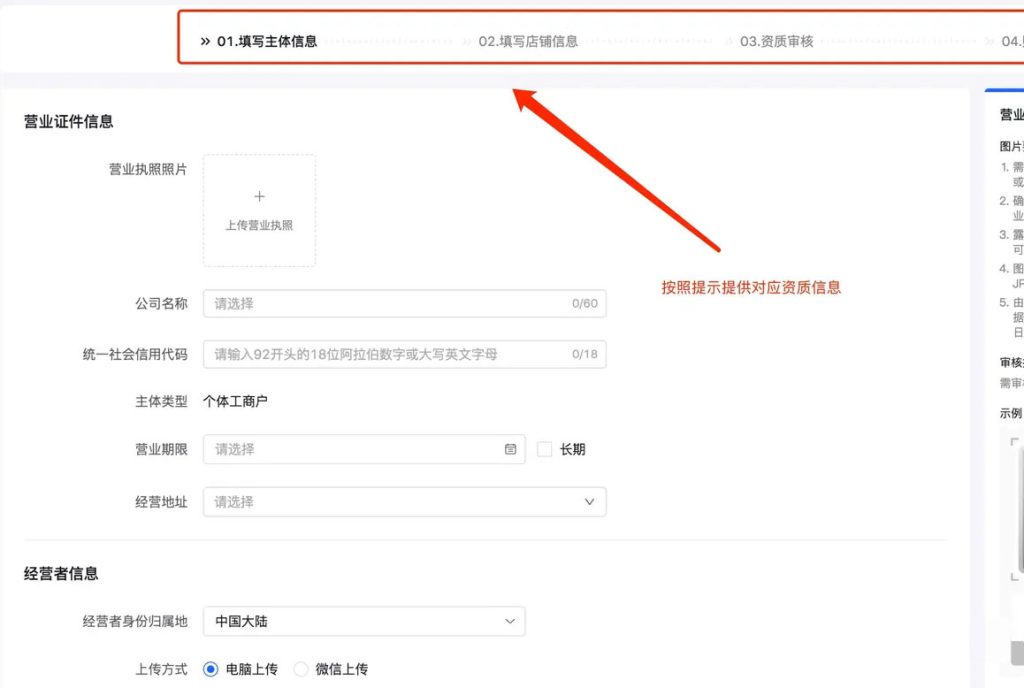Click the 个体工商户 主体类型 value
The width and height of the screenshot is (1024, 688).
(x=236, y=402)
